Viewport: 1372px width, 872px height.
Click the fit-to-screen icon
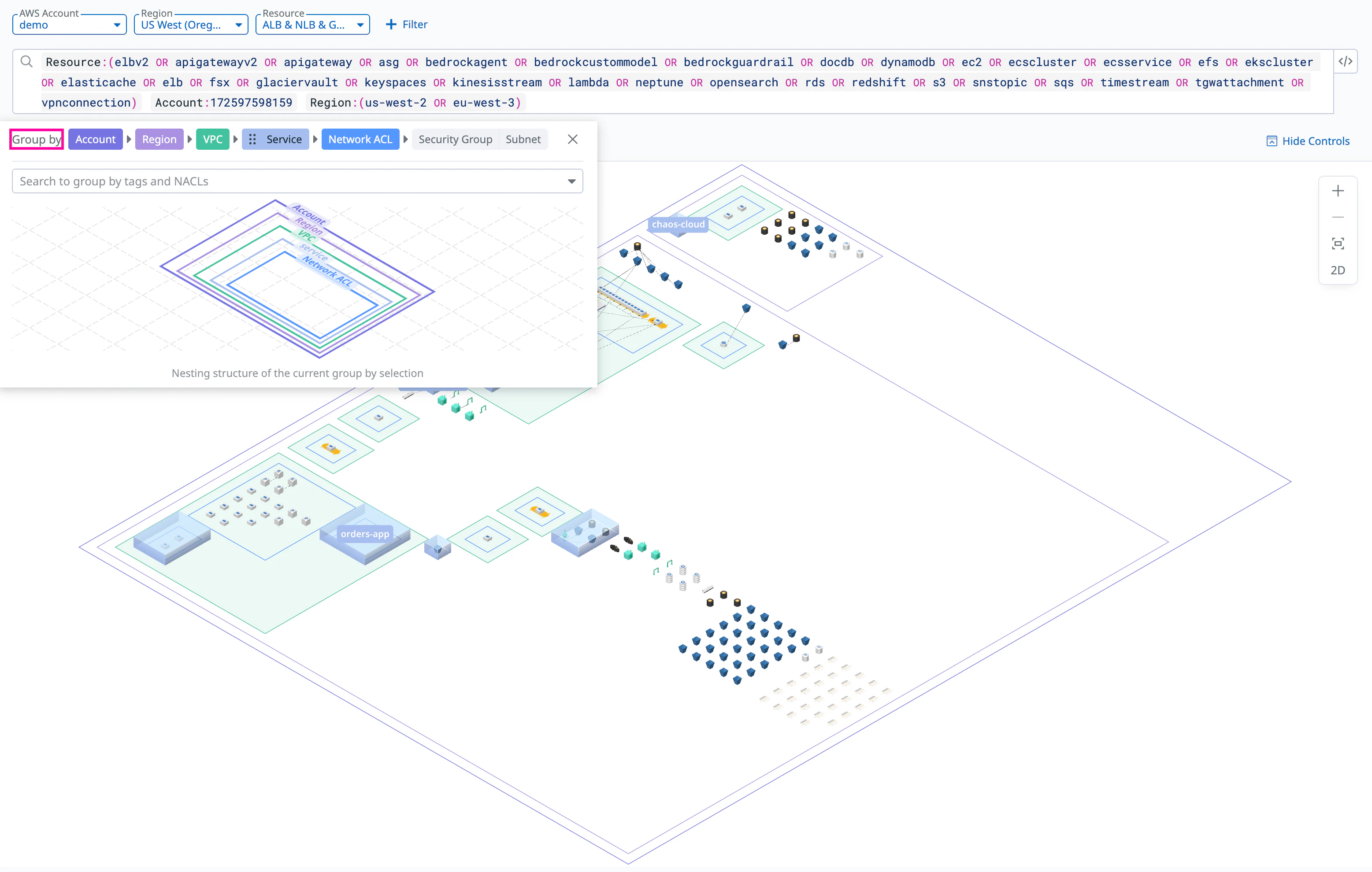[x=1337, y=244]
